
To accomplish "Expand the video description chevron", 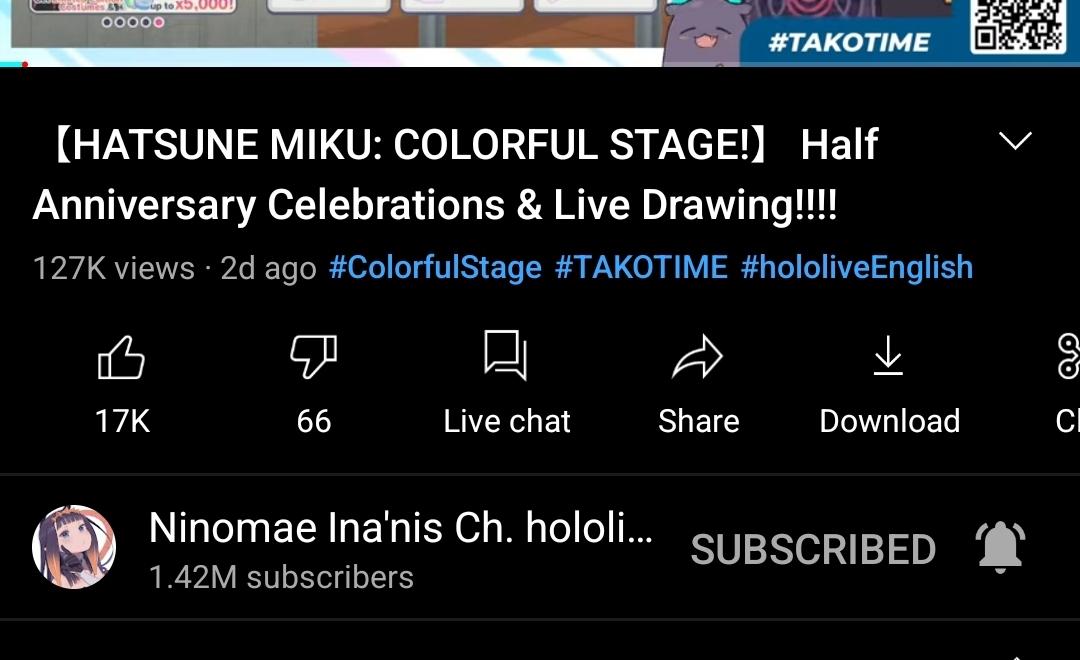I will [1015, 141].
